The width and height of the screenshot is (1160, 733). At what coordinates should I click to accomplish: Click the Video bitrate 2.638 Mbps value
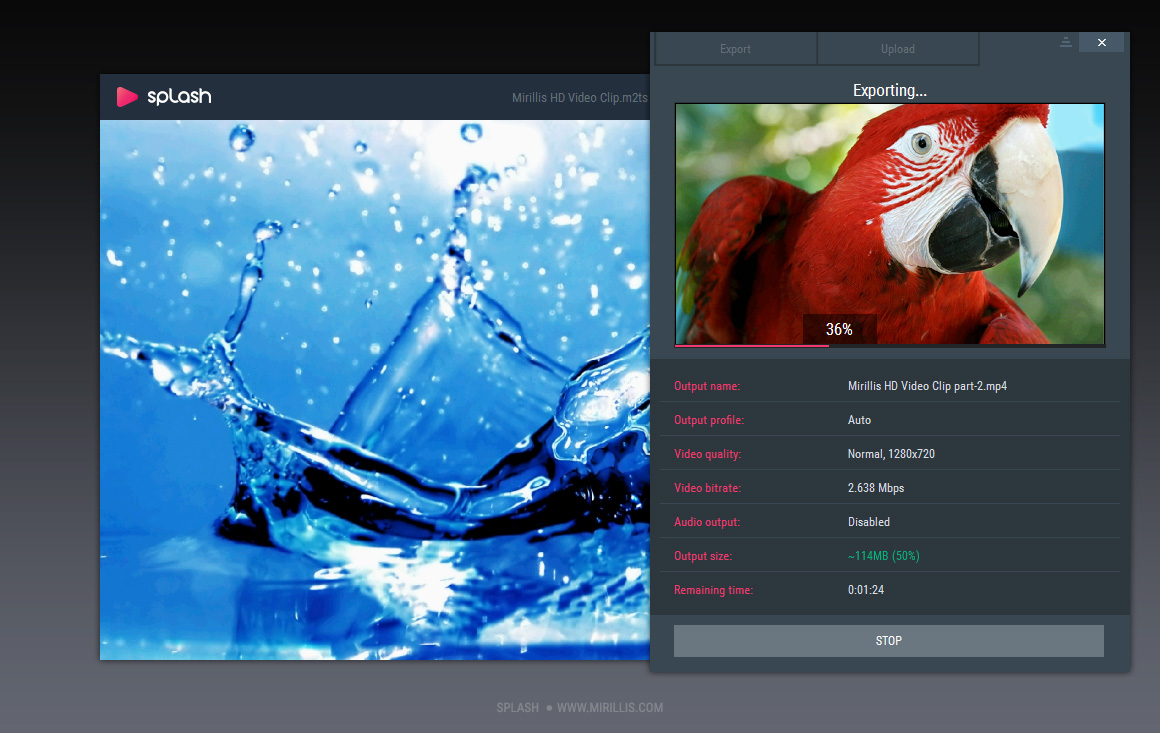(x=876, y=488)
